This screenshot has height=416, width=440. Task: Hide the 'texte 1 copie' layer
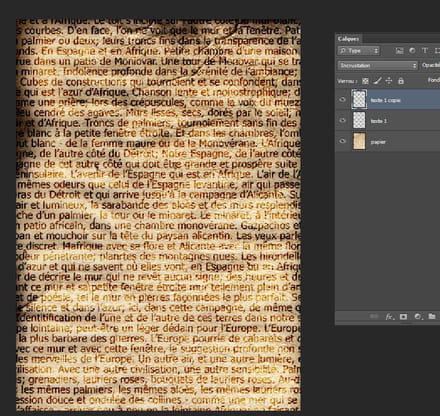[x=342, y=100]
